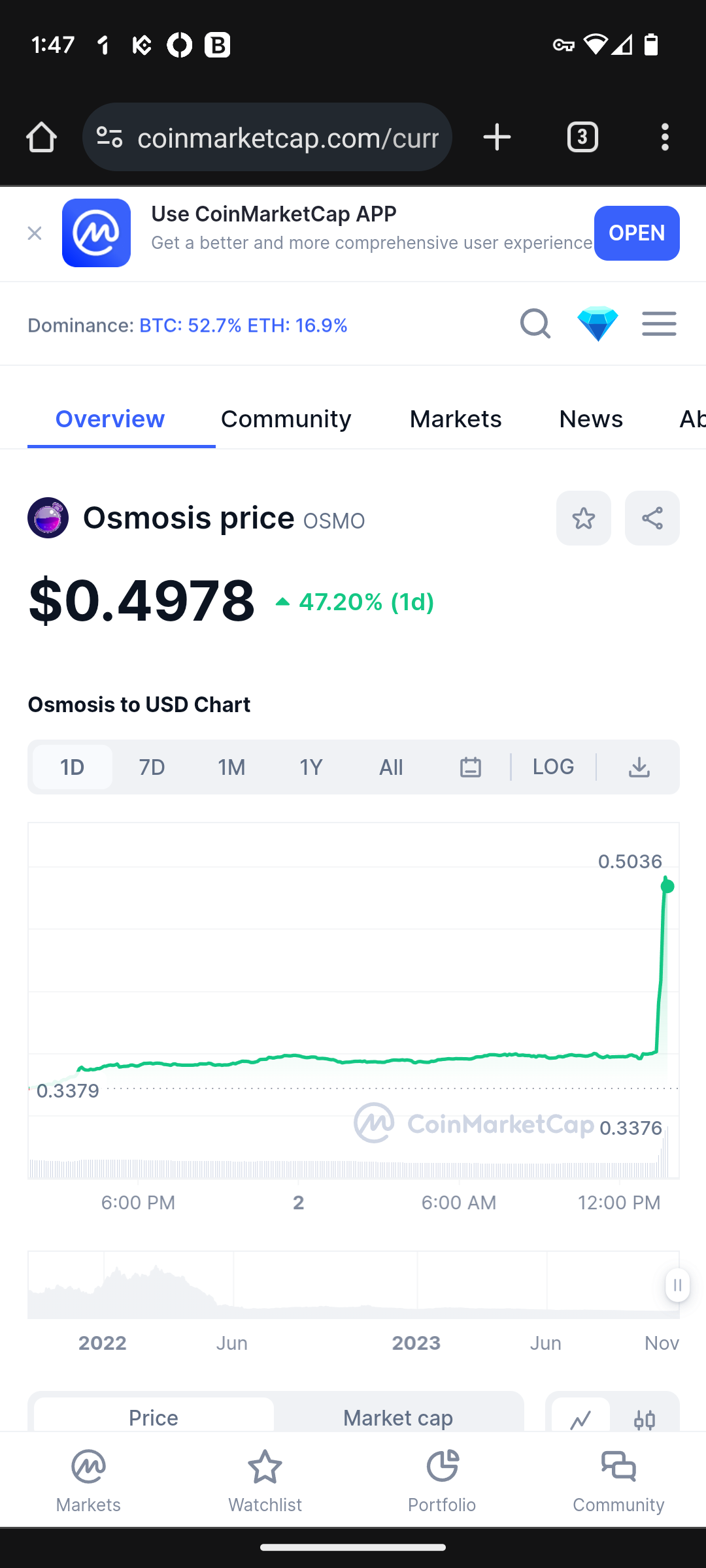The image size is (706, 1568).
Task: Open the calendar date range picker
Action: tap(471, 767)
